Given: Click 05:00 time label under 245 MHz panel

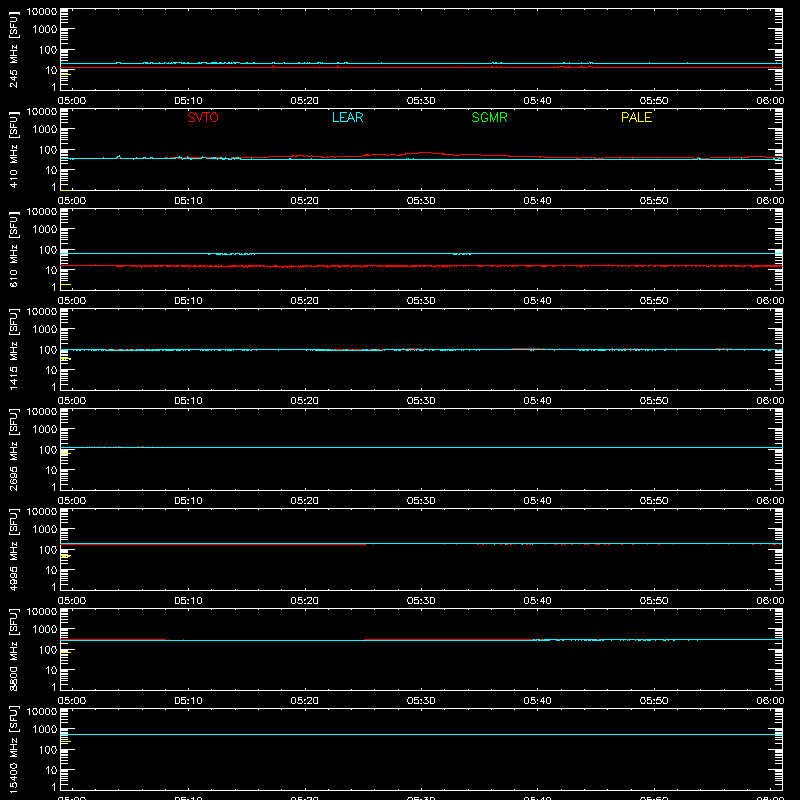Looking at the screenshot, I should tap(72, 101).
